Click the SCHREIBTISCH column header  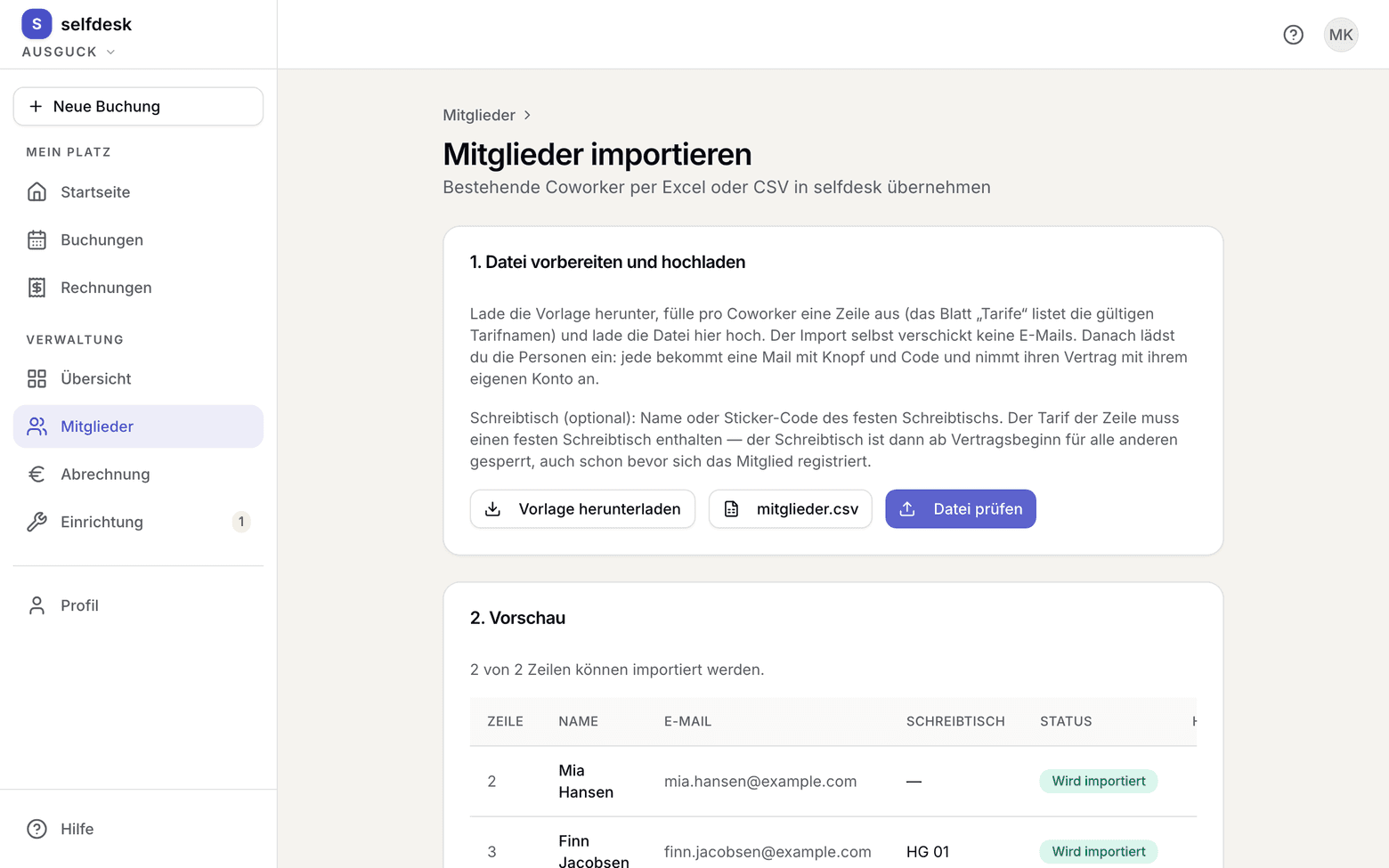pyautogui.click(x=955, y=722)
